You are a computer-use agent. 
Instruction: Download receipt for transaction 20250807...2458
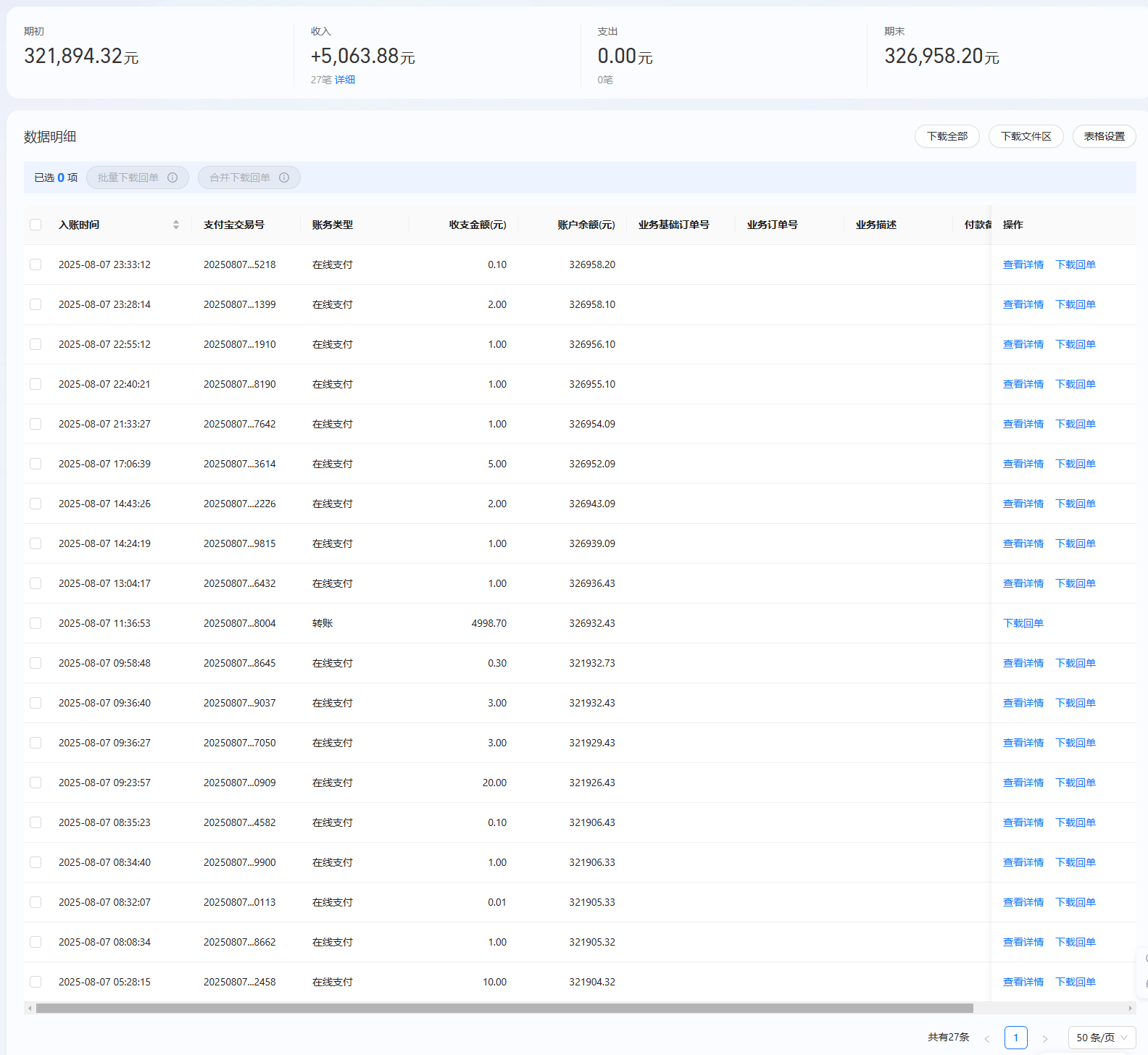click(x=1076, y=982)
